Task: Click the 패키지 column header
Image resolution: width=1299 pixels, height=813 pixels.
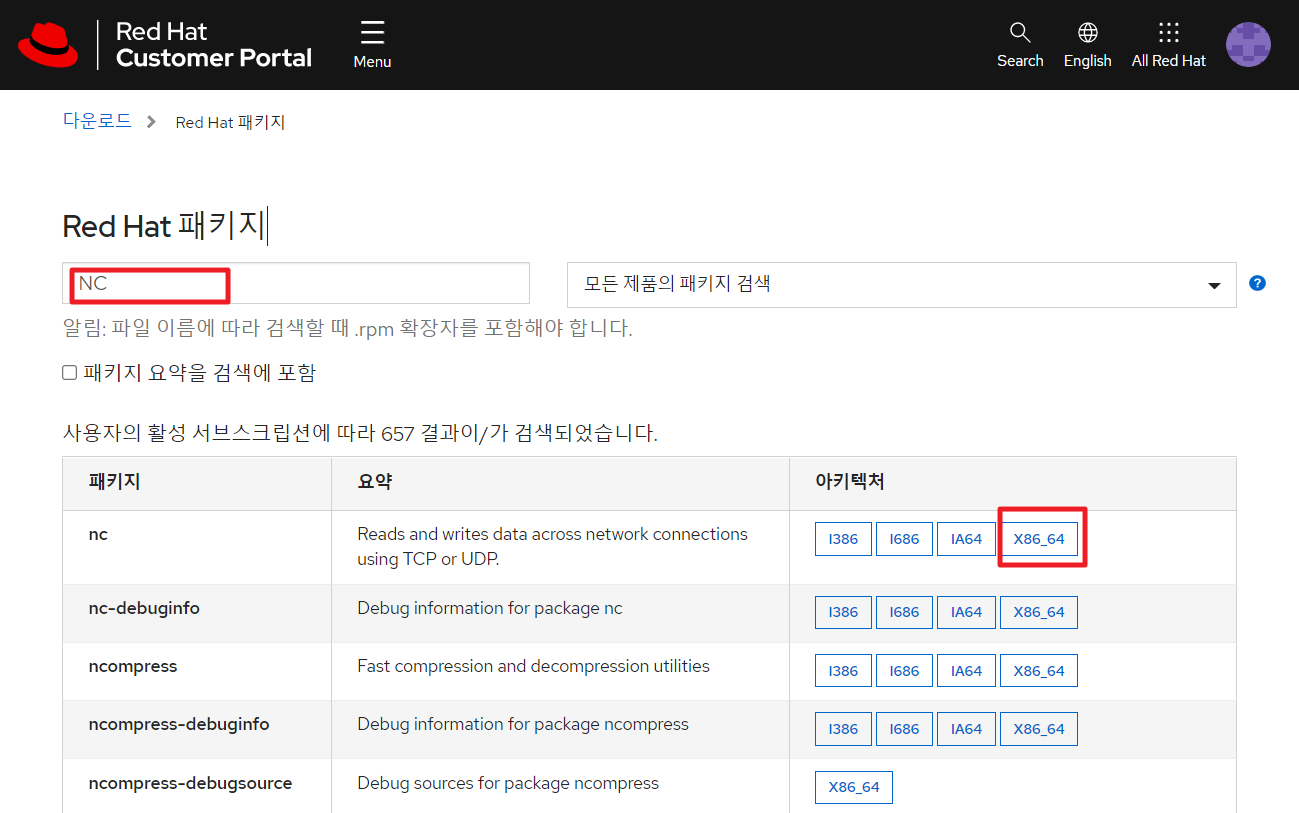Action: [114, 482]
